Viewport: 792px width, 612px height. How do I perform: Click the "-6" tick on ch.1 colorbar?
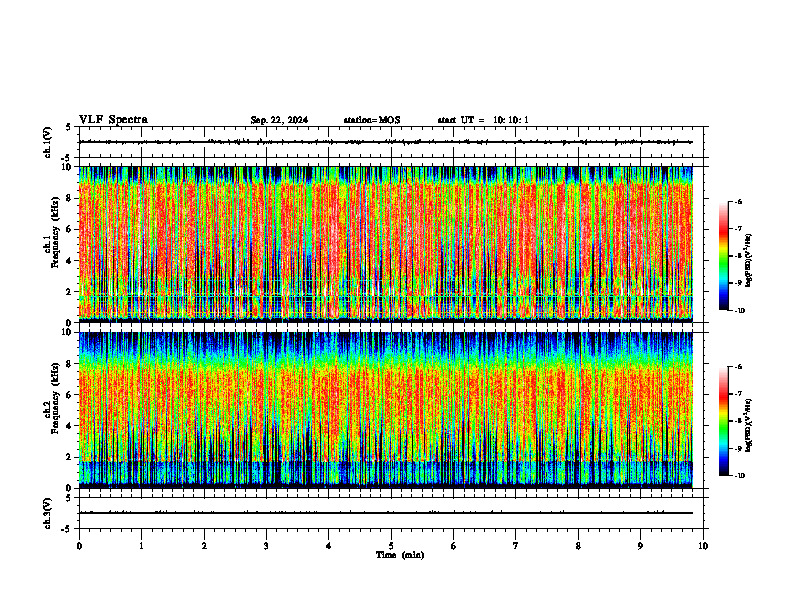pyautogui.click(x=739, y=202)
